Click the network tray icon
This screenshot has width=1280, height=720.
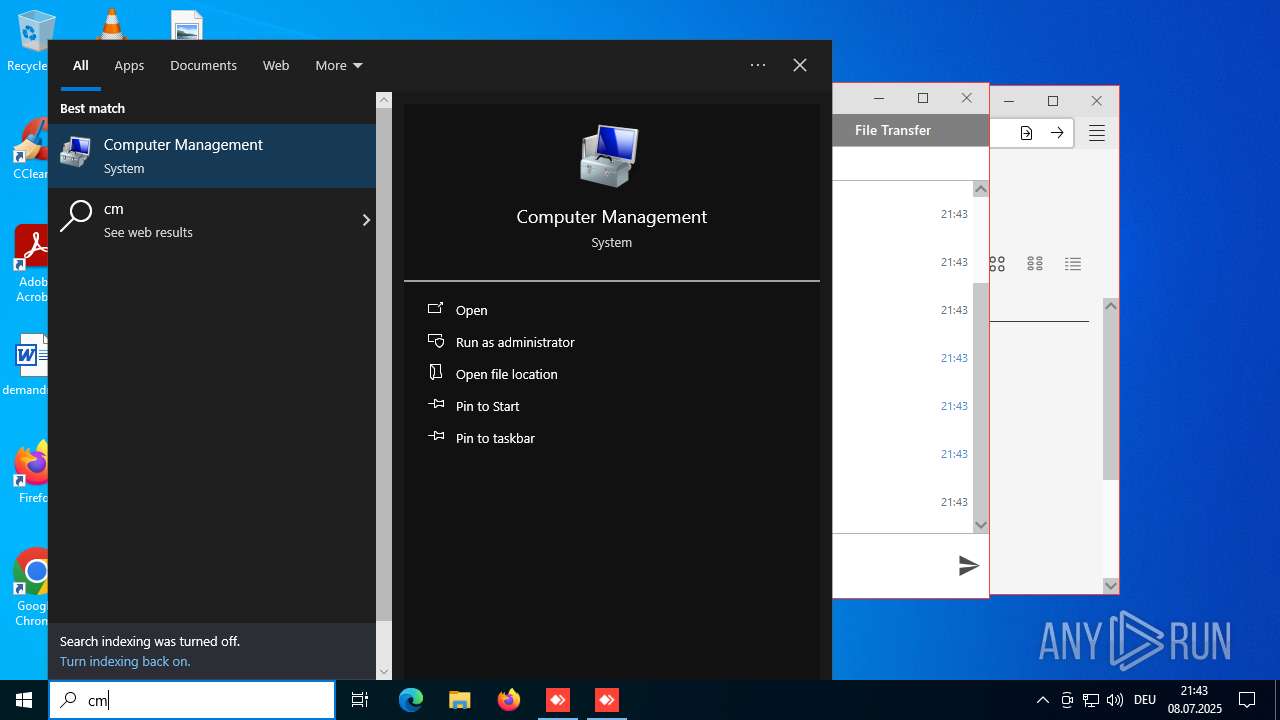click(x=1091, y=700)
